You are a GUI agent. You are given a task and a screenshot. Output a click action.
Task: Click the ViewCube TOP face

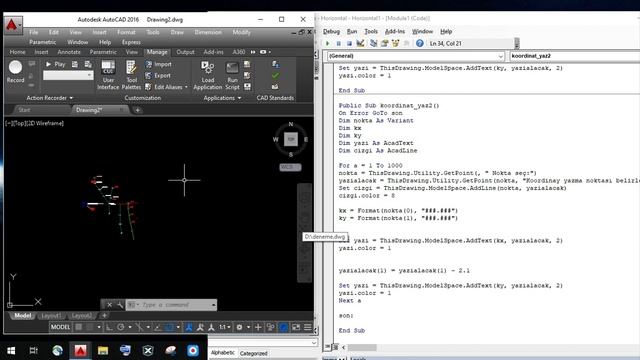(291, 139)
